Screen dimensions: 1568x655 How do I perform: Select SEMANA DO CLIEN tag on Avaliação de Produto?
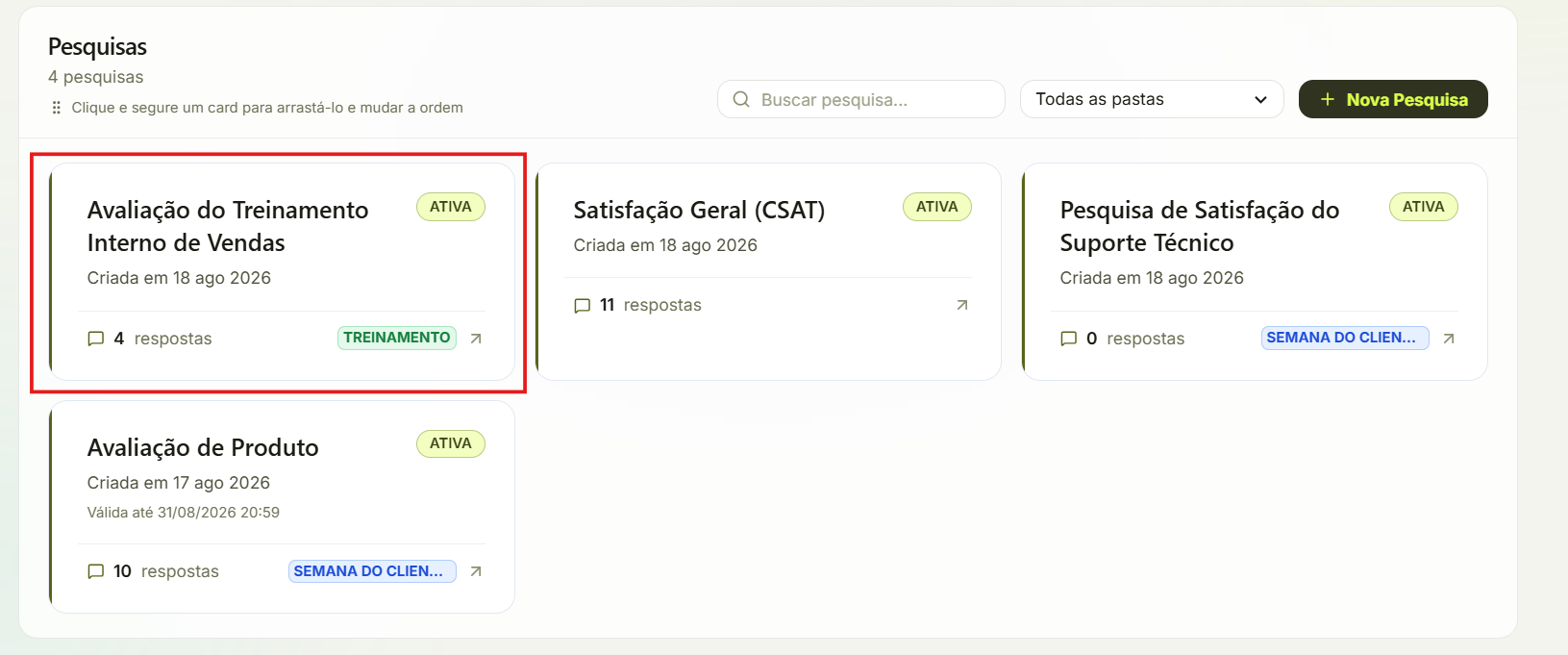pyautogui.click(x=372, y=571)
